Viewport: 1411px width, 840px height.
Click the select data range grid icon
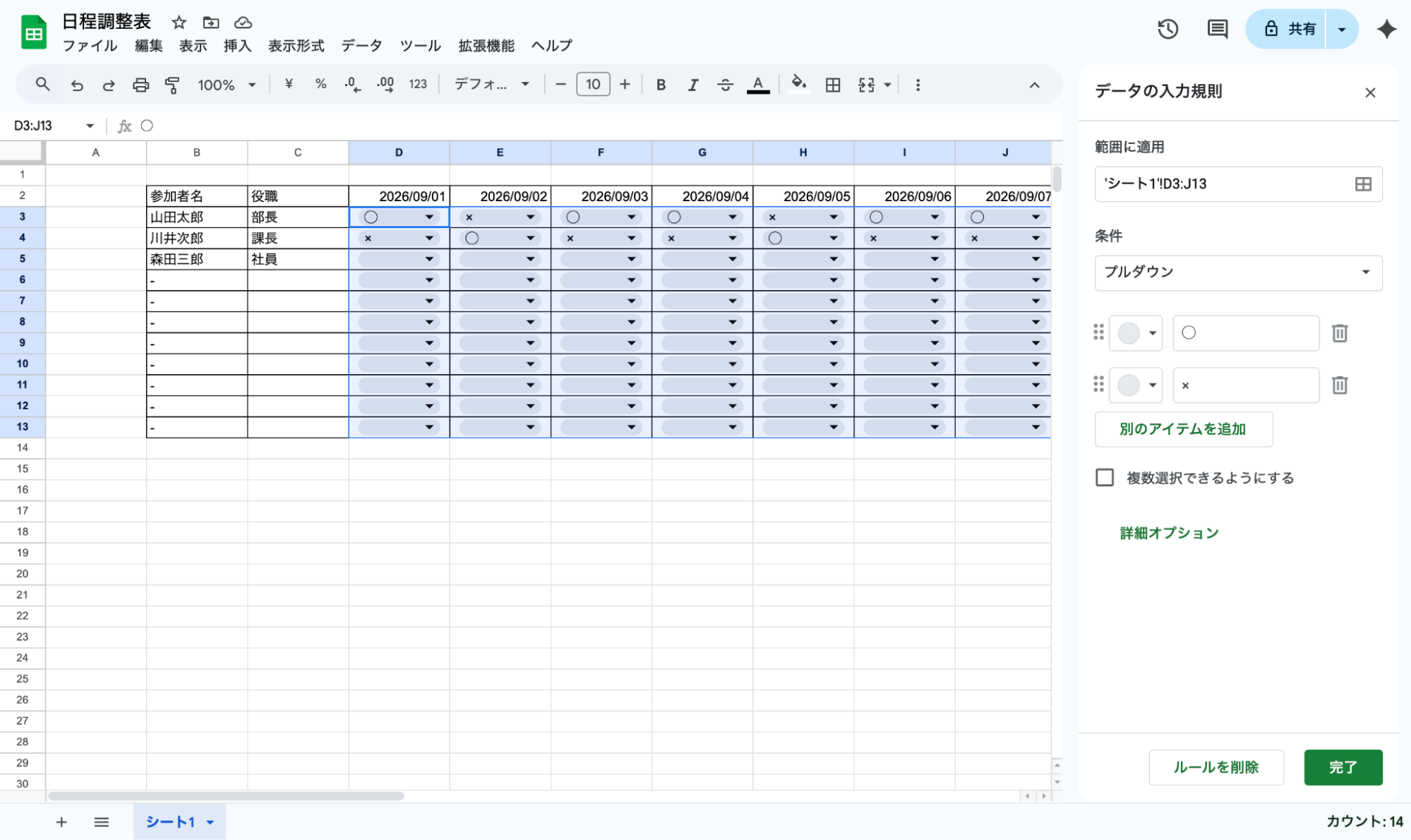point(1363,184)
